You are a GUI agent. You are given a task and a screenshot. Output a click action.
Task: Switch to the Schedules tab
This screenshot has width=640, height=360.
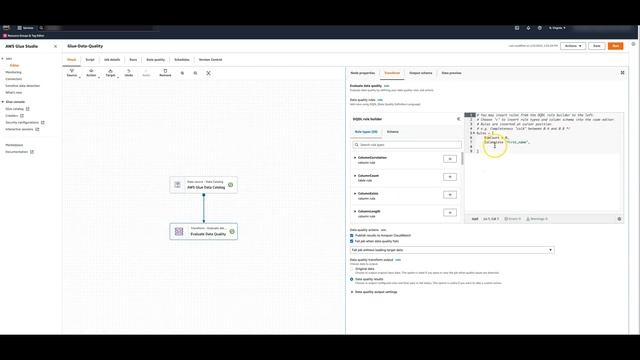[182, 60]
